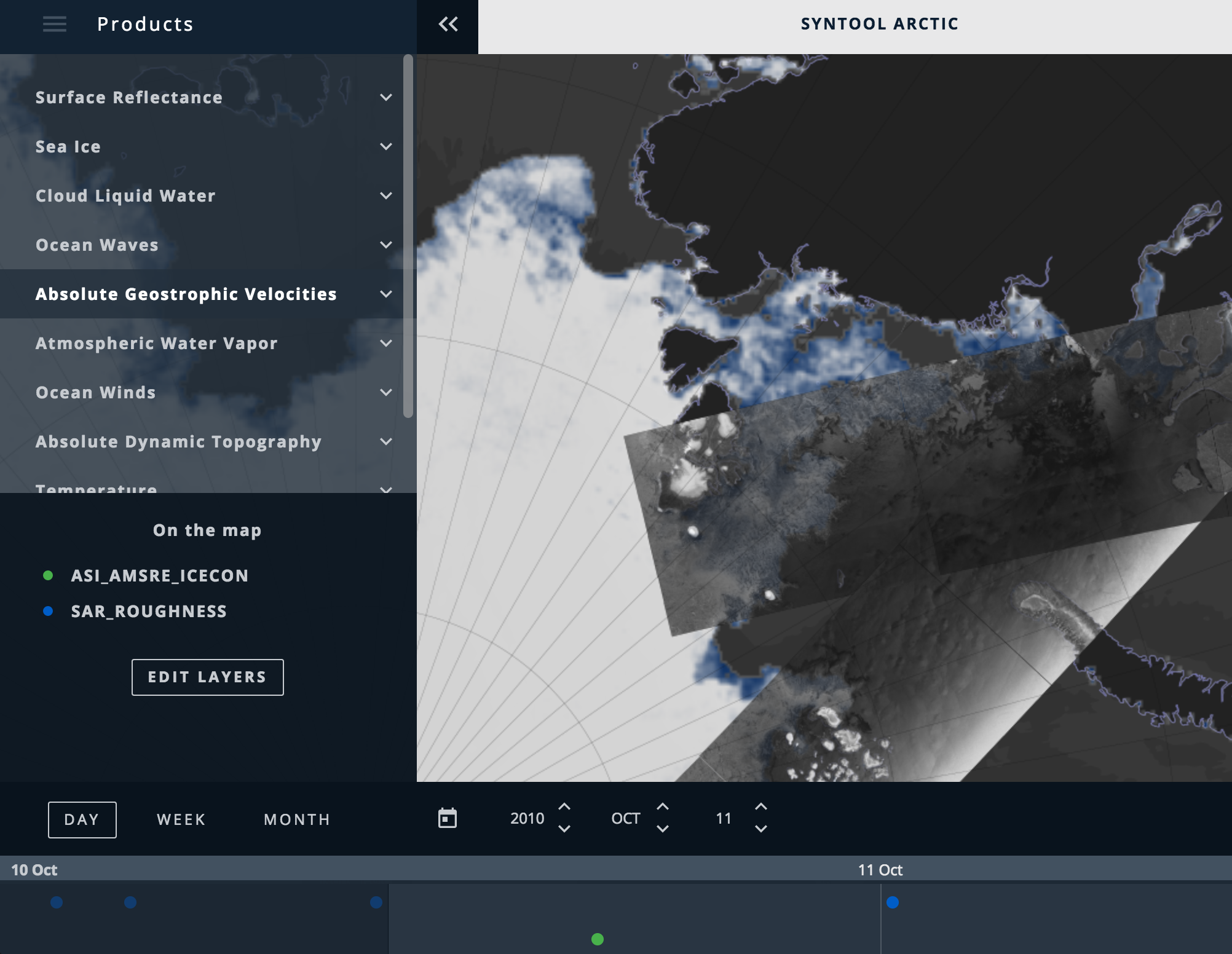Click green ASI_AMSRE_ICECON color dot
The height and width of the screenshot is (954, 1232).
click(48, 575)
